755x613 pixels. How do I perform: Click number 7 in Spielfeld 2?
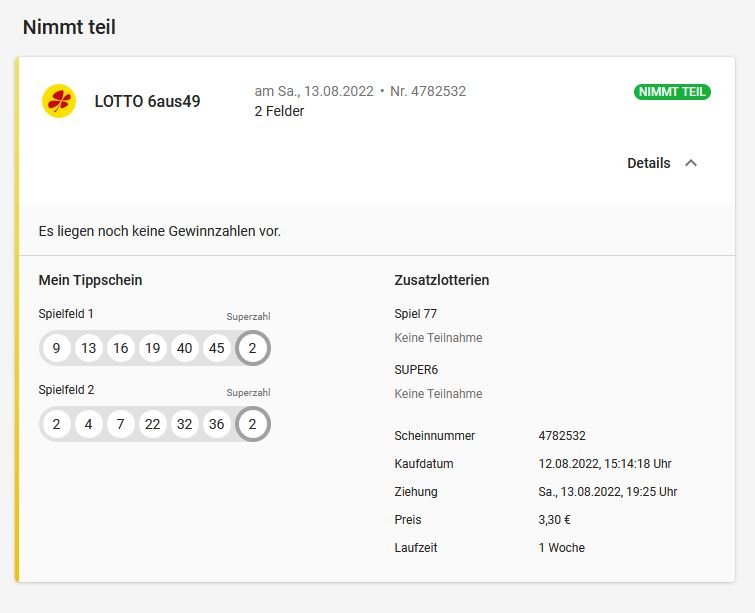(120, 424)
